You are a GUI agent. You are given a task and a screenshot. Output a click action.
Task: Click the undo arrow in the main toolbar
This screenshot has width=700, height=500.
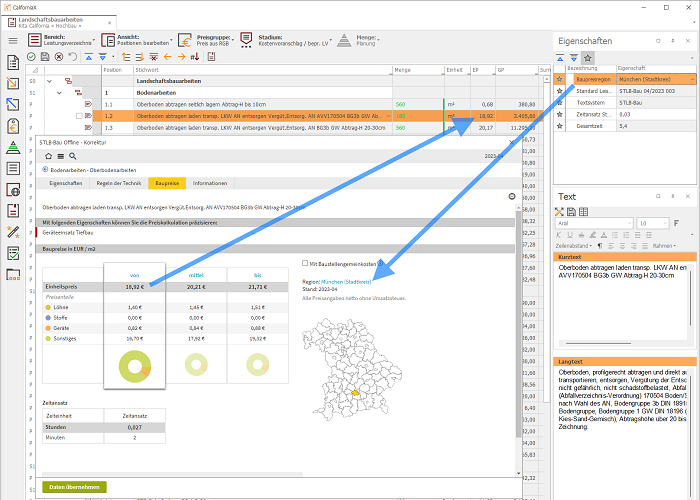tap(72, 57)
